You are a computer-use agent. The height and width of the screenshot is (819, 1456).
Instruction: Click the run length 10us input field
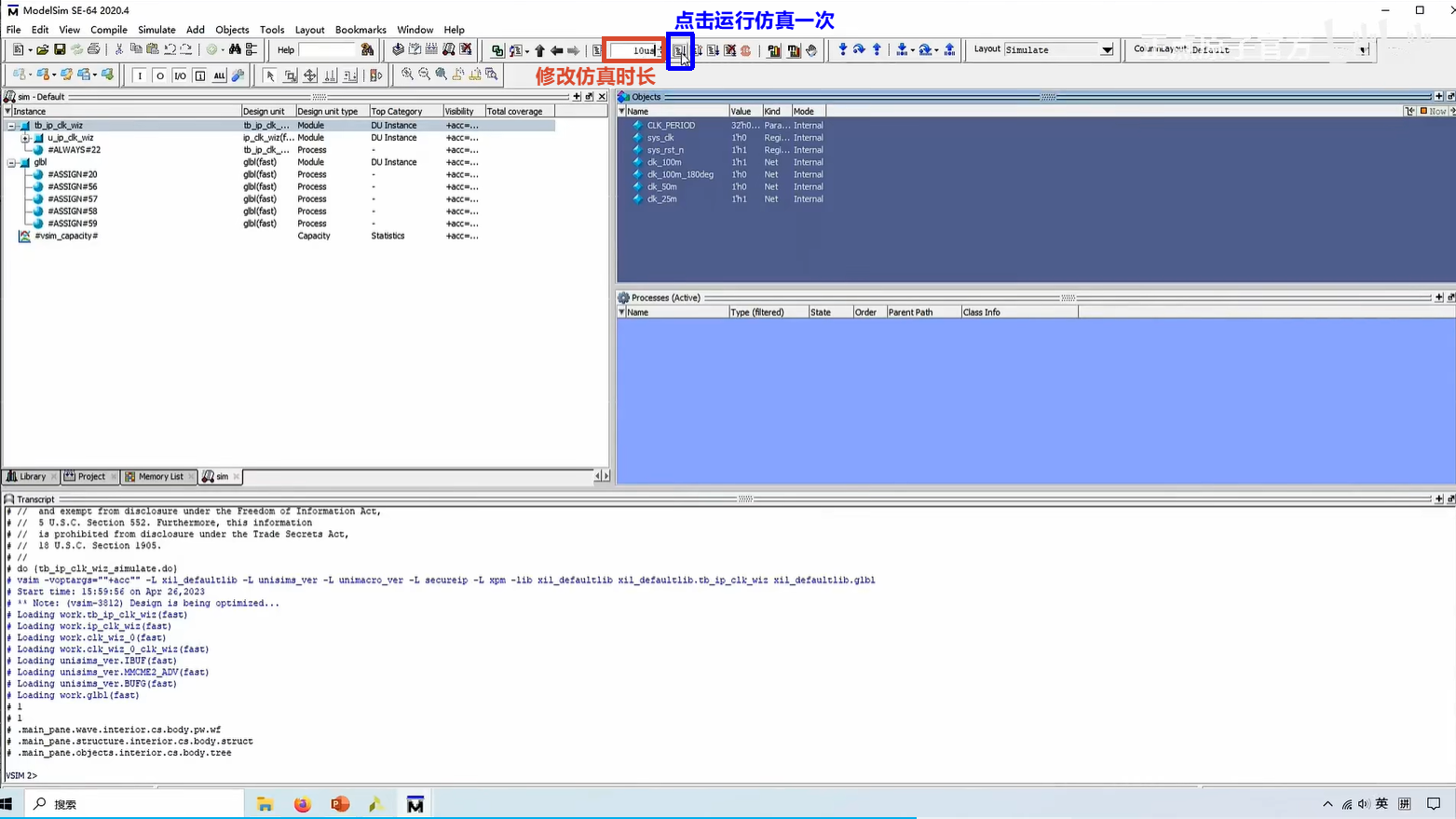point(633,50)
